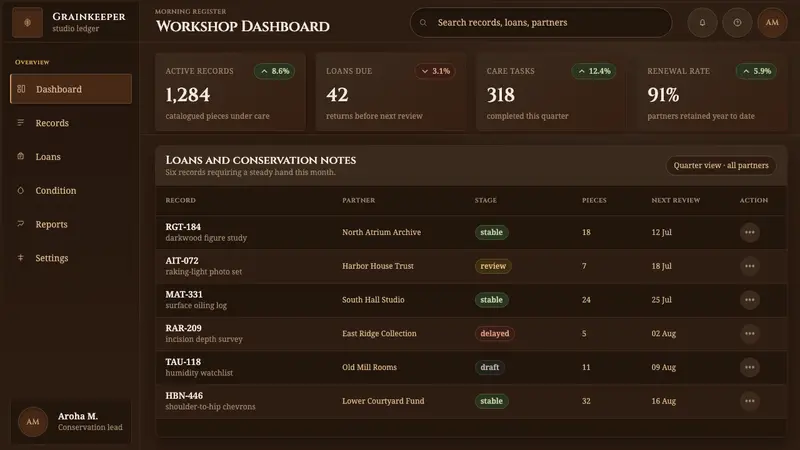Click Loans Due 3.1% down badge
The height and width of the screenshot is (450, 800).
click(435, 71)
